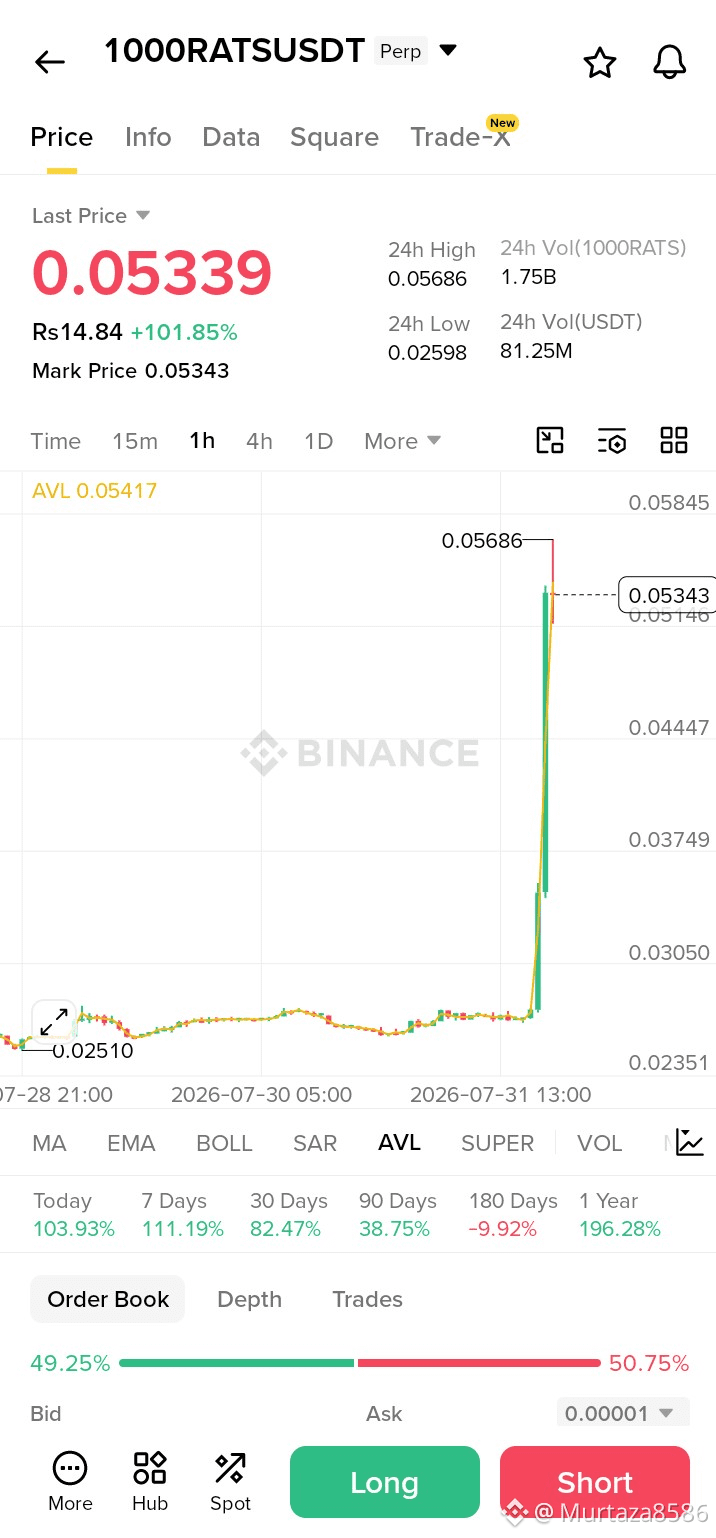The height and width of the screenshot is (1538, 716).
Task: Tap the red Short button
Action: tap(595, 1482)
